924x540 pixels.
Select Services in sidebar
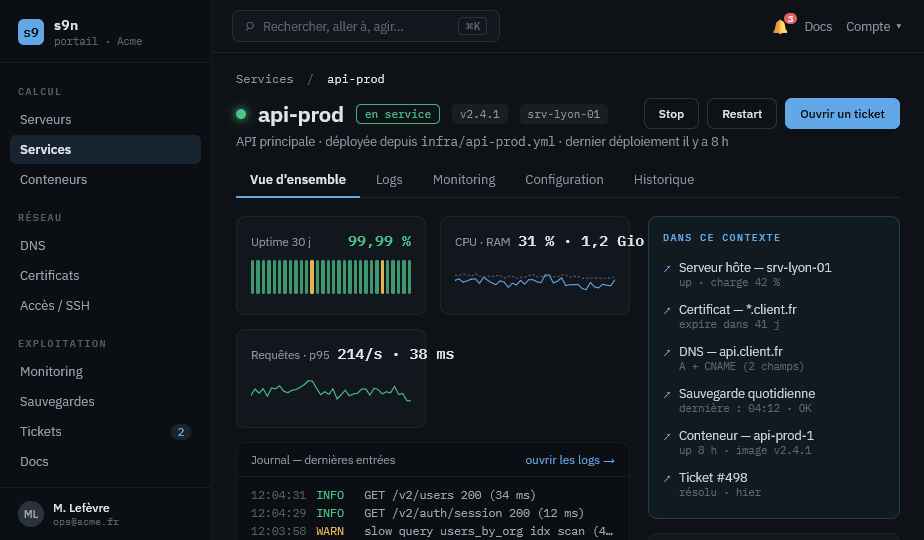pos(105,150)
